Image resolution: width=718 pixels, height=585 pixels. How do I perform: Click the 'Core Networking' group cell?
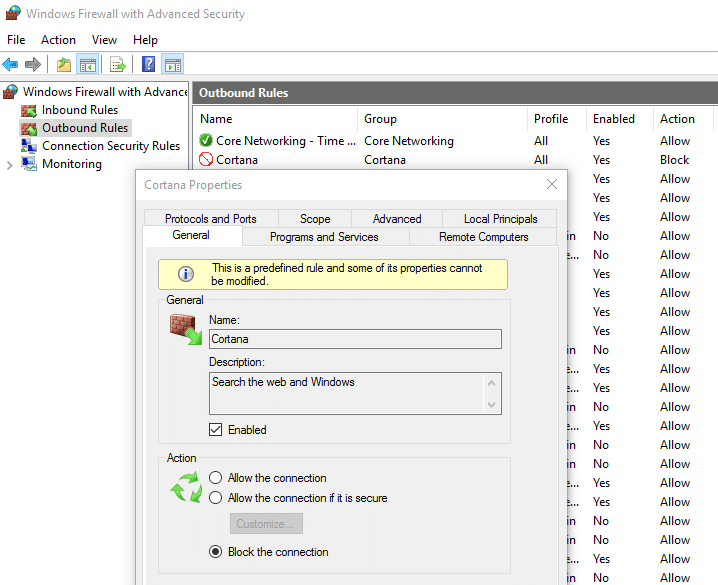(x=409, y=141)
